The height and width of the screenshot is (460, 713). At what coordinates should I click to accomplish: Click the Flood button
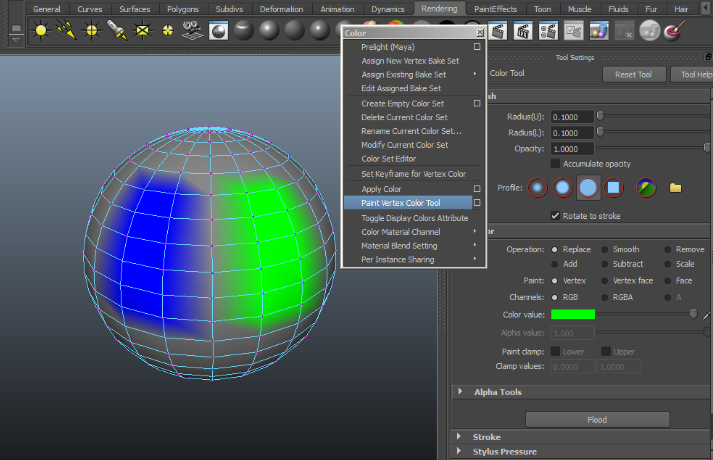(597, 420)
